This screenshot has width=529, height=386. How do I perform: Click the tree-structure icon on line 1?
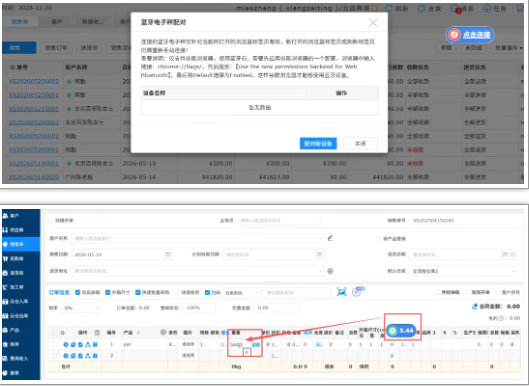(88, 344)
